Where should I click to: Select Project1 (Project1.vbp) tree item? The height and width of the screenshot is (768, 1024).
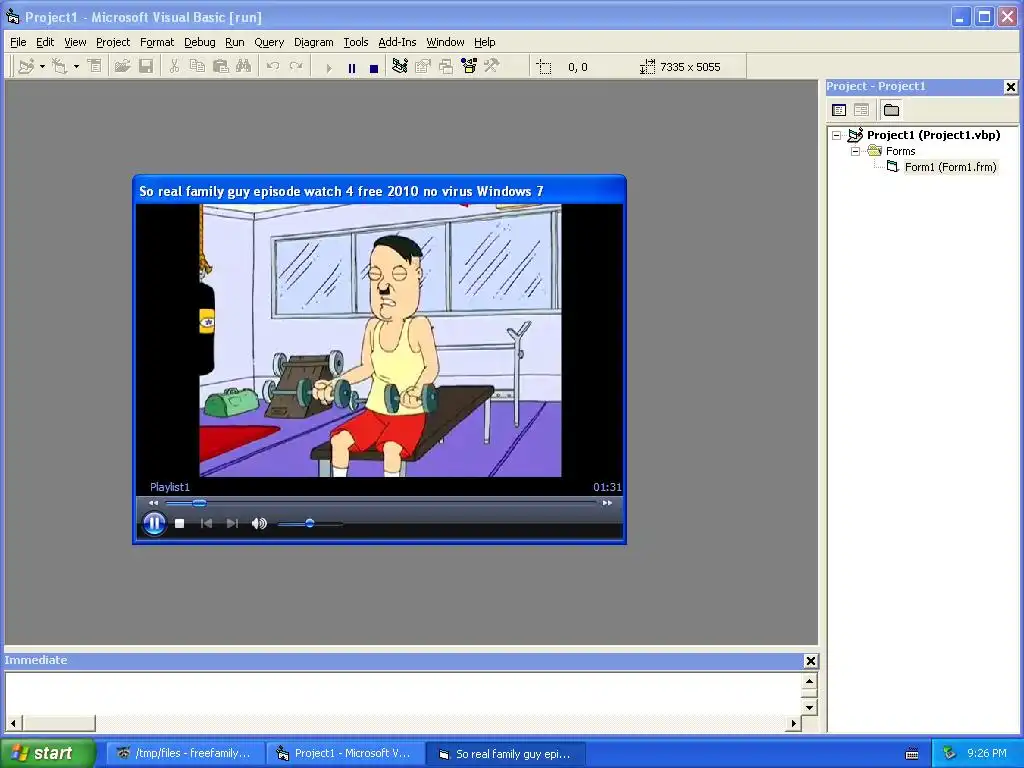(x=933, y=135)
